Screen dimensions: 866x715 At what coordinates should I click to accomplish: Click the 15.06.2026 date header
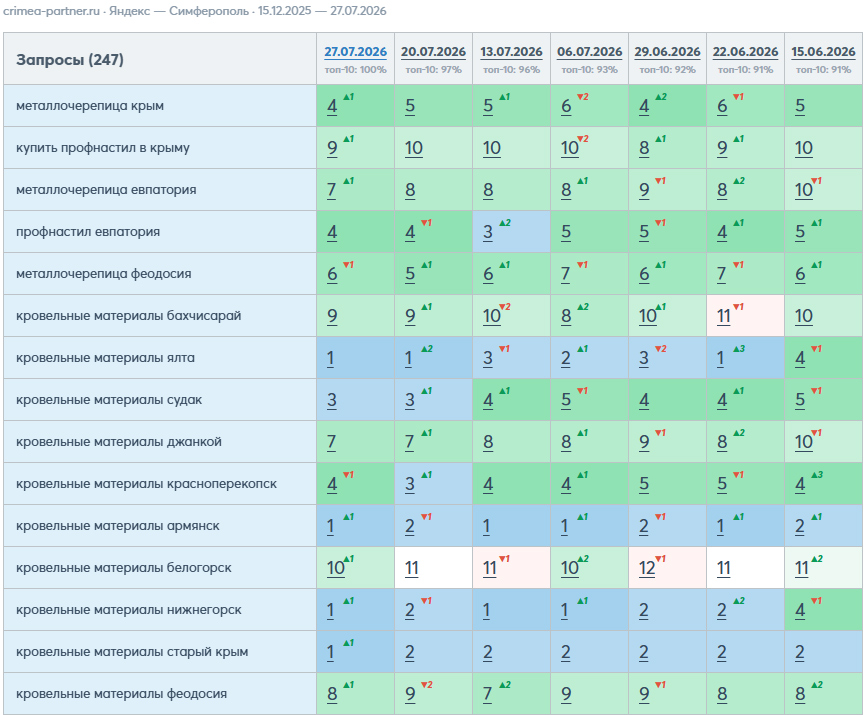[x=823, y=52]
